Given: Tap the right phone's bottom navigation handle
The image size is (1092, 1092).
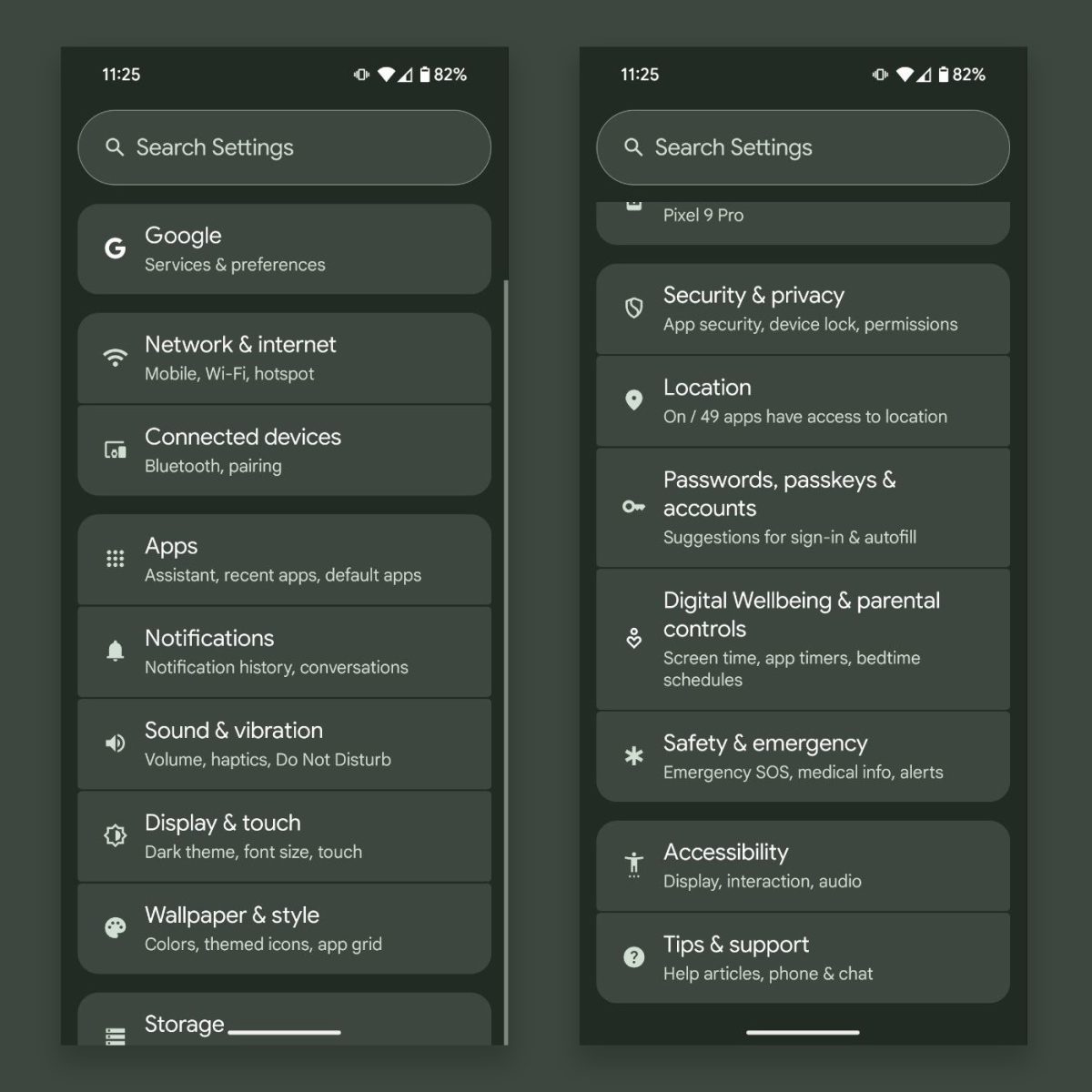Looking at the screenshot, I should 803,1032.
